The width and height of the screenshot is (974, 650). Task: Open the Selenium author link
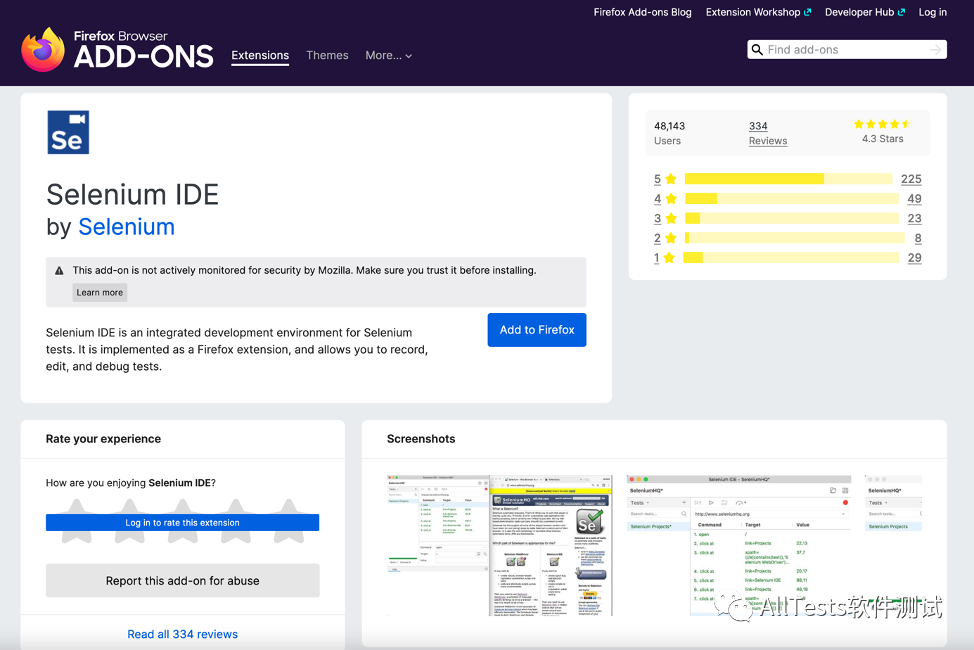(127, 227)
